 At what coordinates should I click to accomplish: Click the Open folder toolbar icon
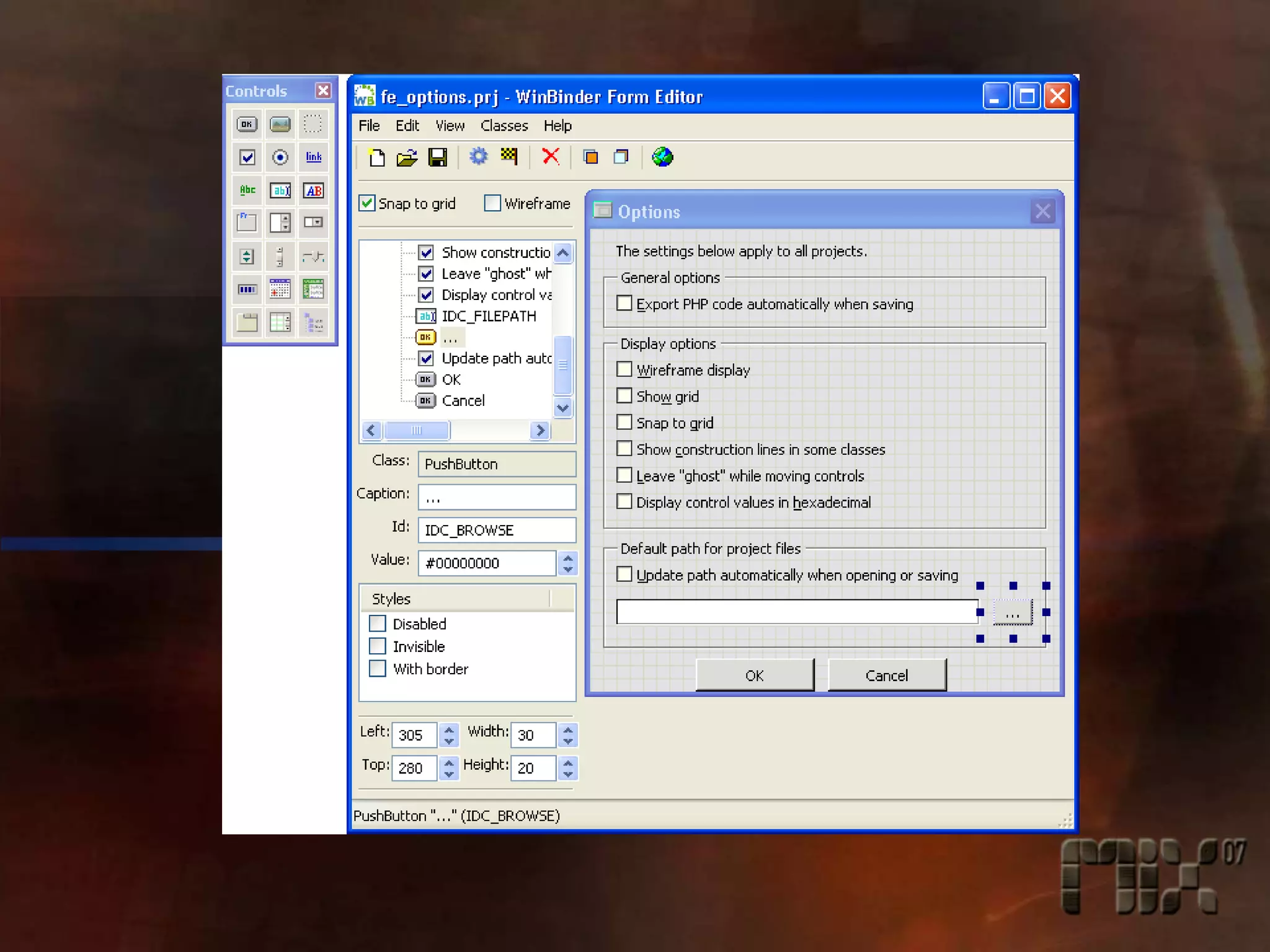[x=407, y=157]
